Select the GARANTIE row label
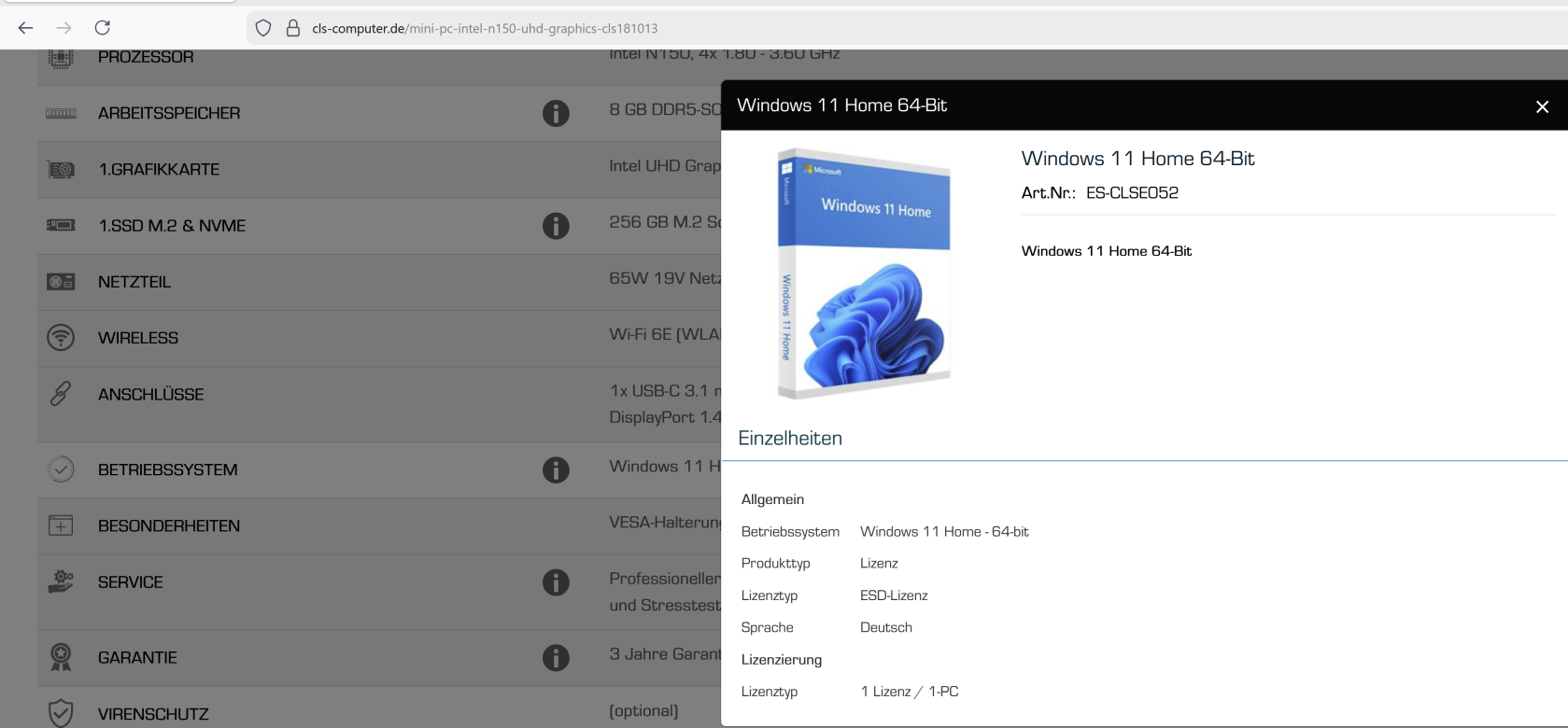 coord(137,657)
